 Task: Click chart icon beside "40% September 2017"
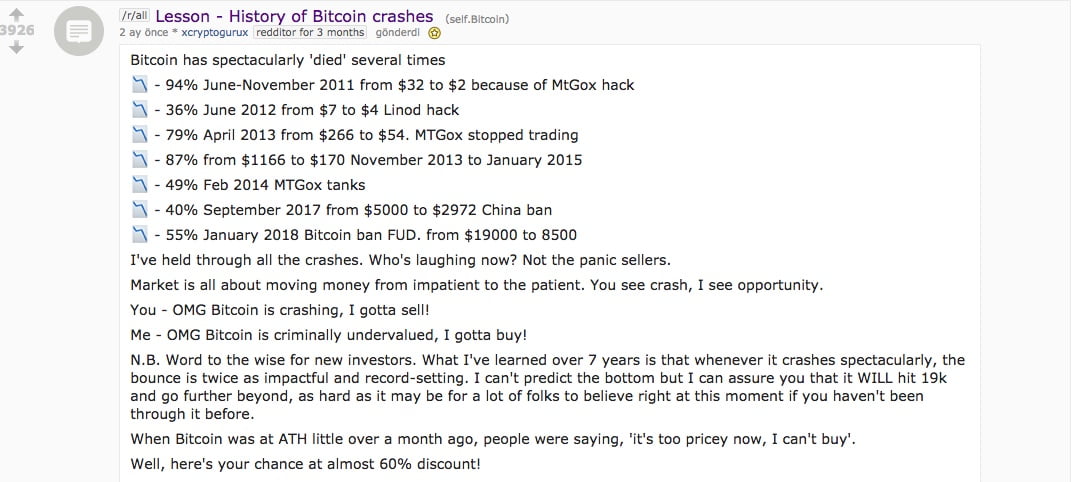coord(140,210)
